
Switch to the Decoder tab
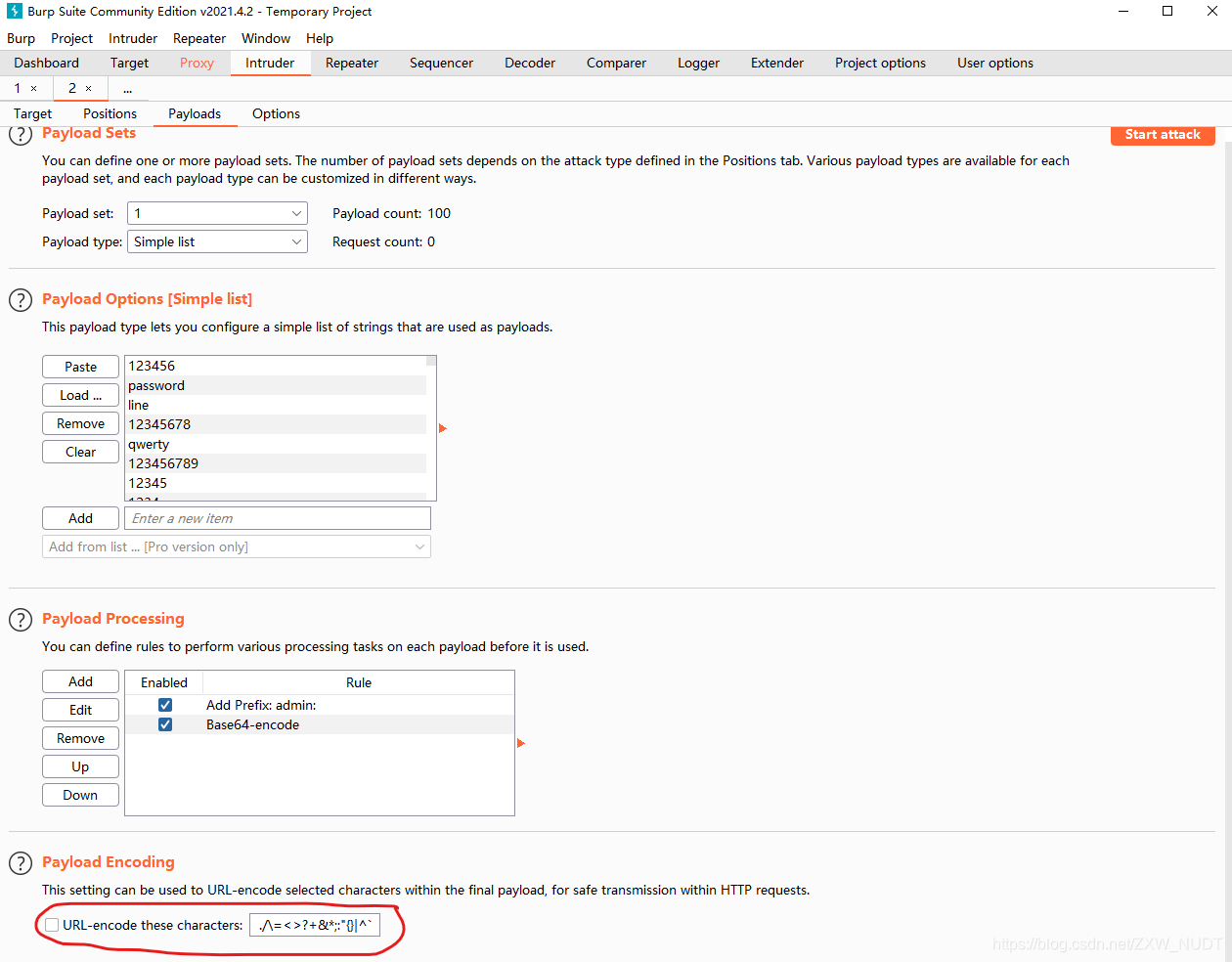(529, 63)
